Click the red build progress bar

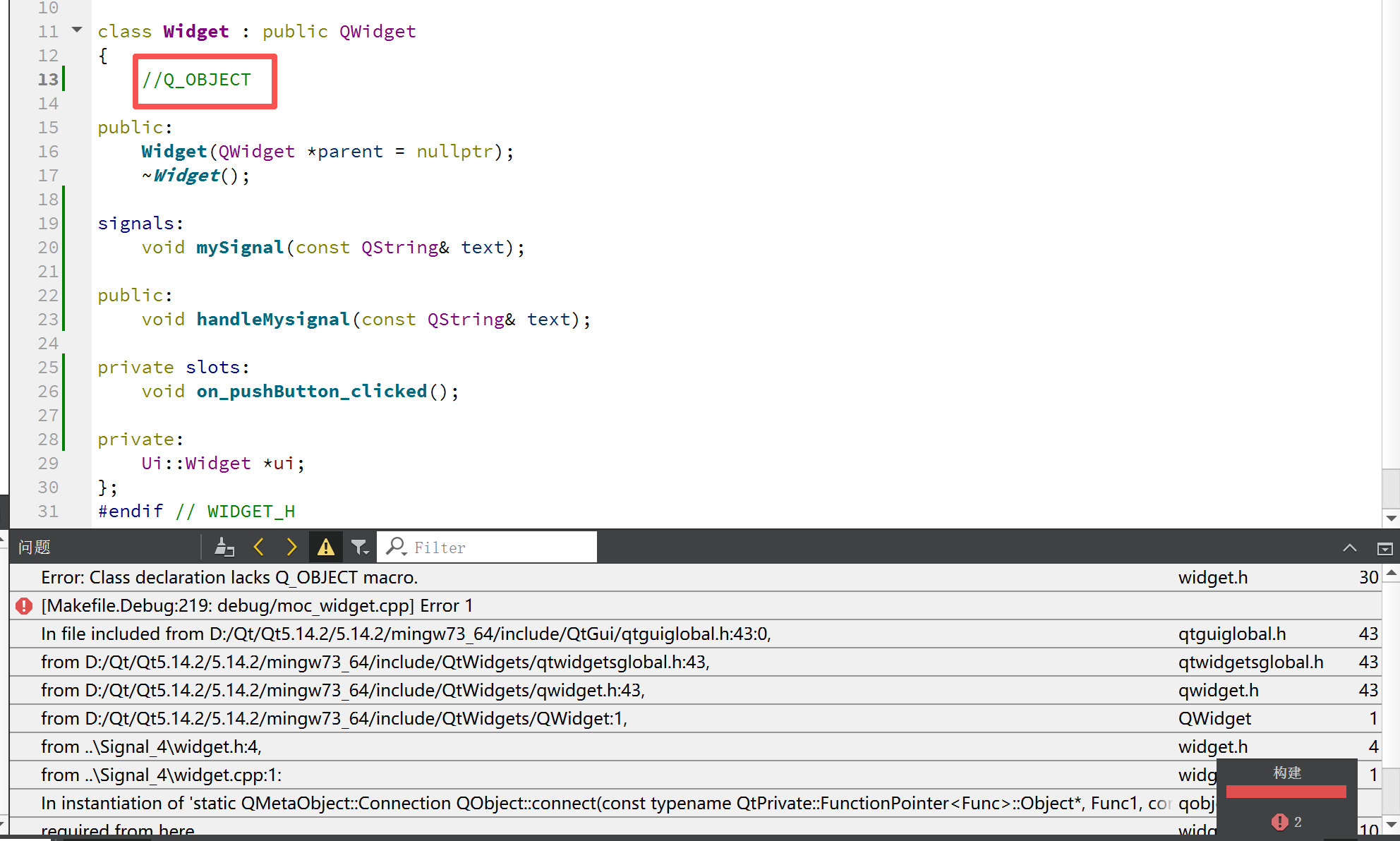click(x=1286, y=792)
